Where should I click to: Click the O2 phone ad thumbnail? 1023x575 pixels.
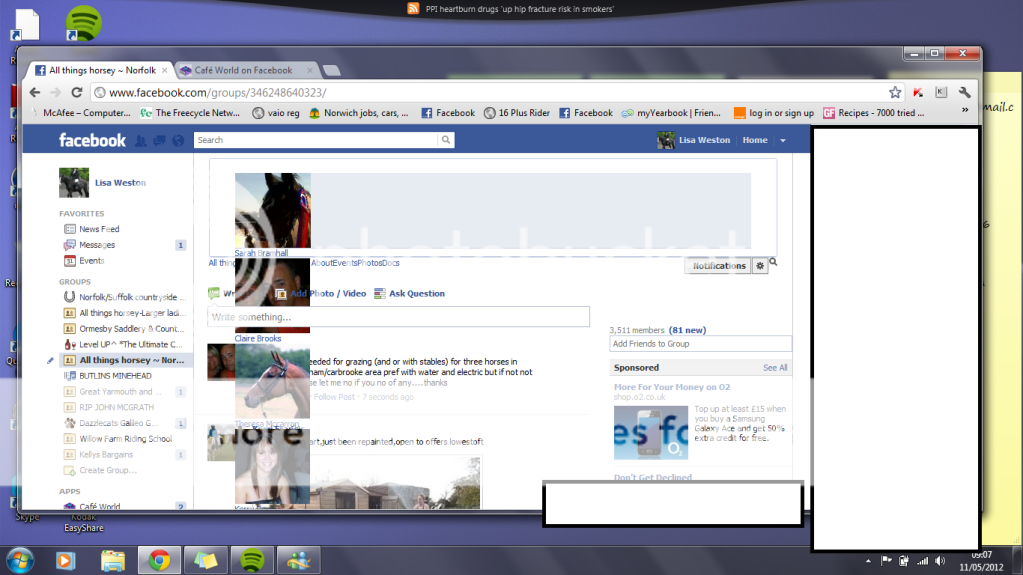point(651,433)
